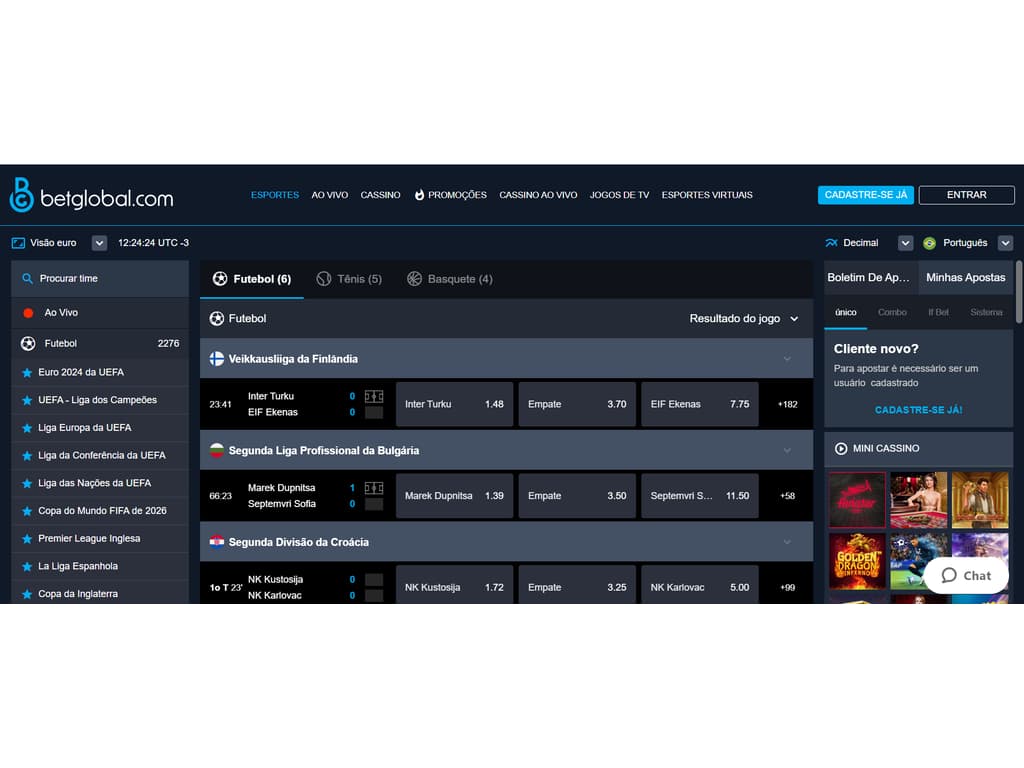Select the Combo bet slip tab
1024x768 pixels.
(892, 312)
